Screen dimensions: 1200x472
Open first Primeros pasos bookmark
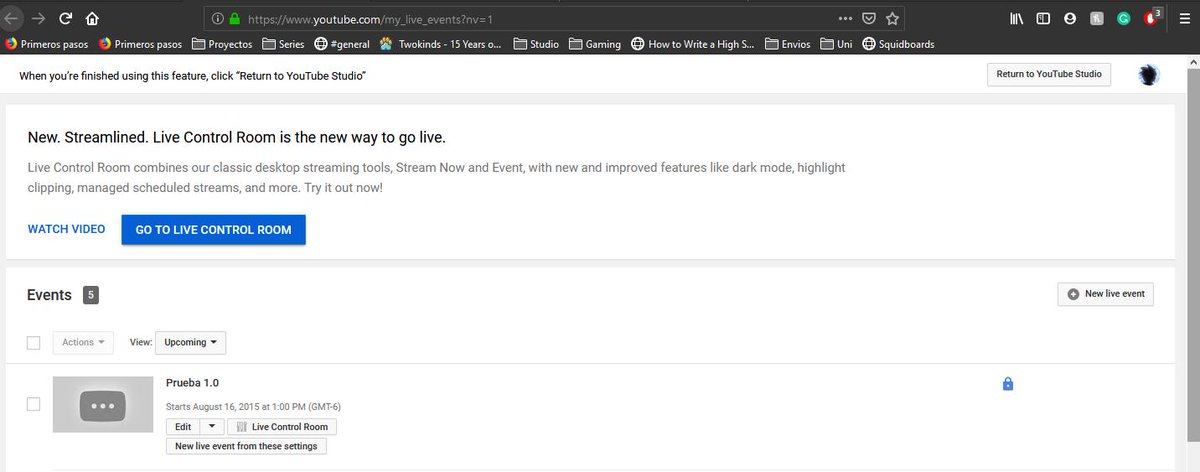click(x=47, y=44)
